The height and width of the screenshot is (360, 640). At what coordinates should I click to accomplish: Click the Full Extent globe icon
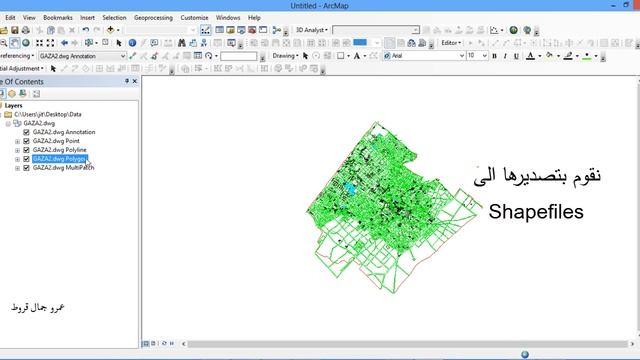(26, 43)
